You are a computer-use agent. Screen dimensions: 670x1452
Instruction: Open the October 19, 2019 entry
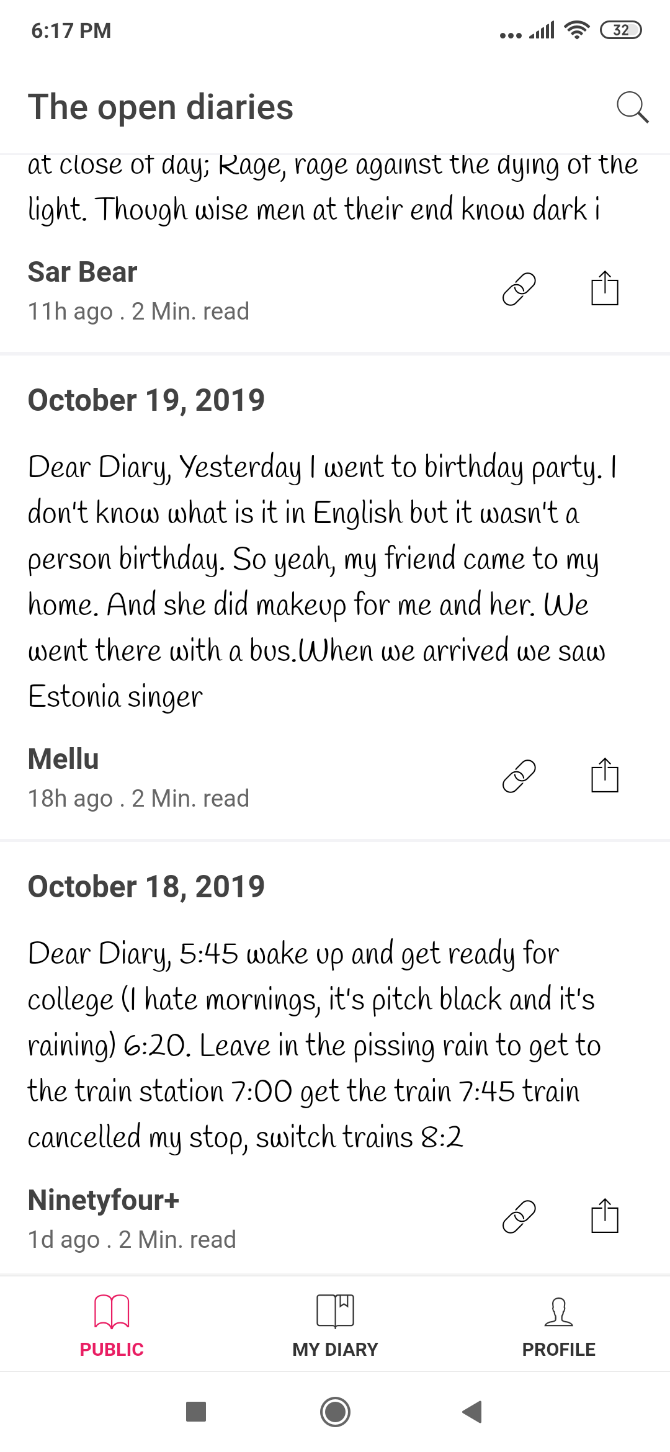click(x=146, y=400)
